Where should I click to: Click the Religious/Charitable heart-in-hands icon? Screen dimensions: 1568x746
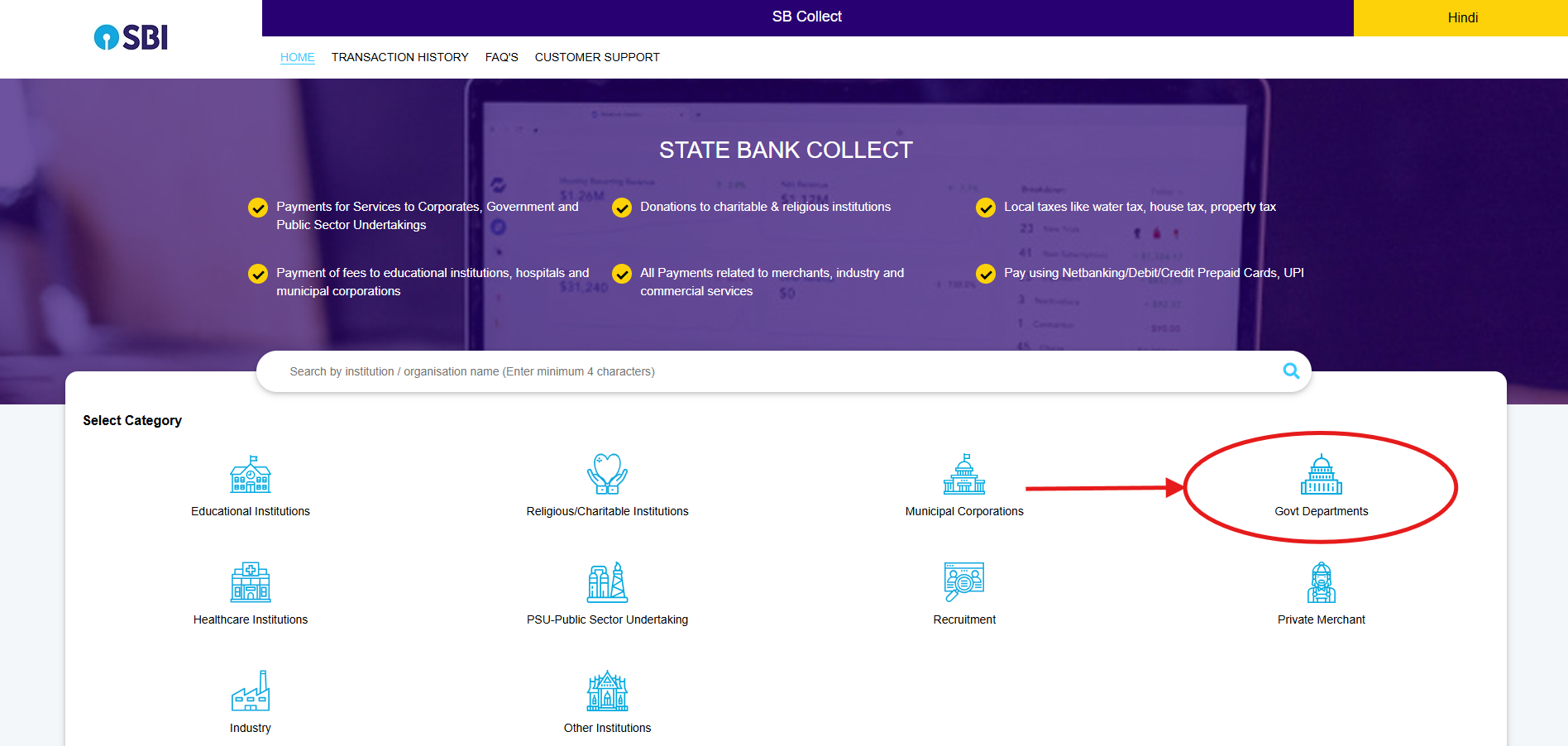[607, 474]
